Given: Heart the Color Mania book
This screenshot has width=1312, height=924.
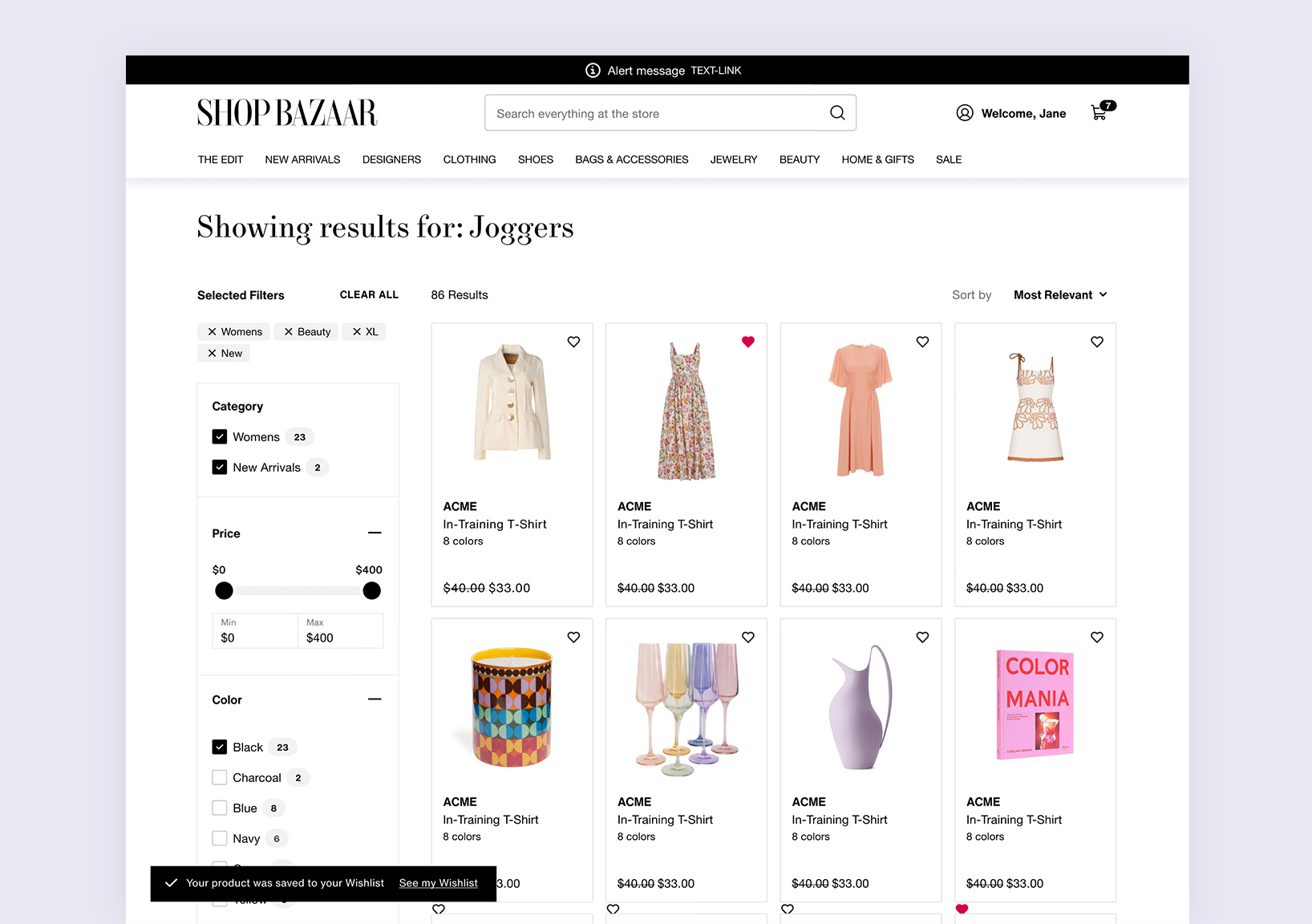Looking at the screenshot, I should 1097,637.
